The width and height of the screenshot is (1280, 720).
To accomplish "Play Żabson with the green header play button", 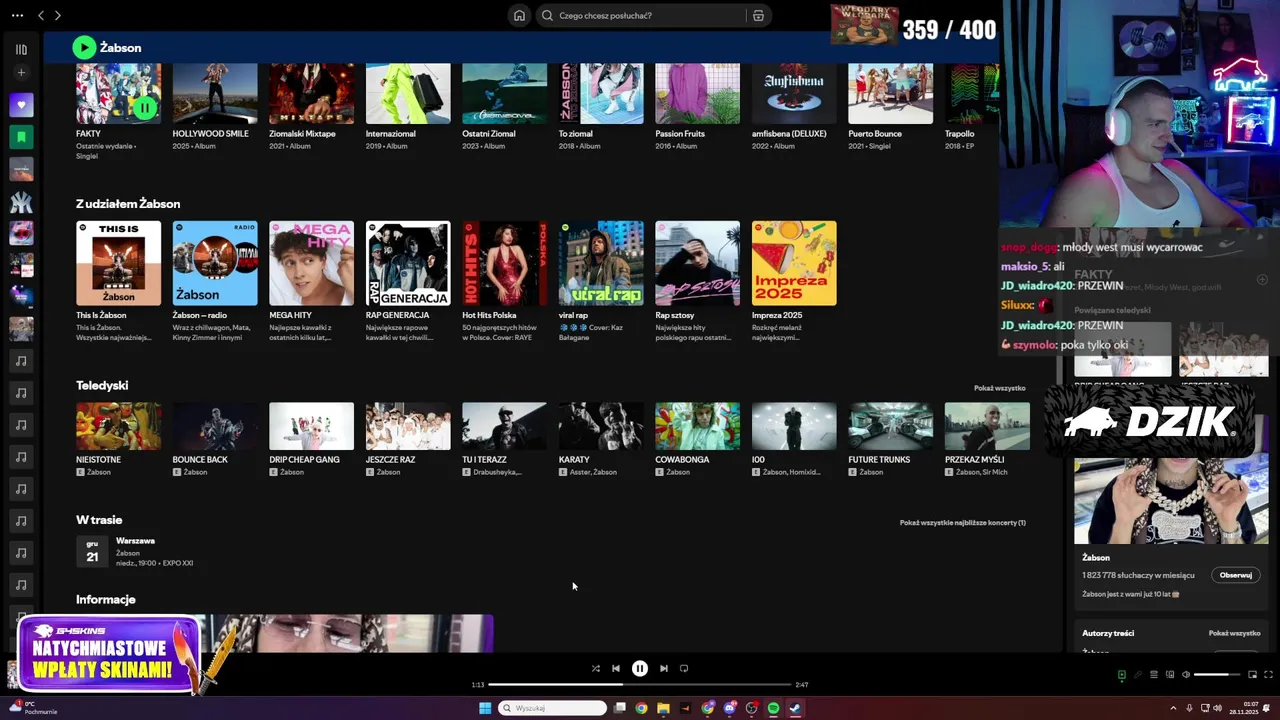I will (x=84, y=47).
